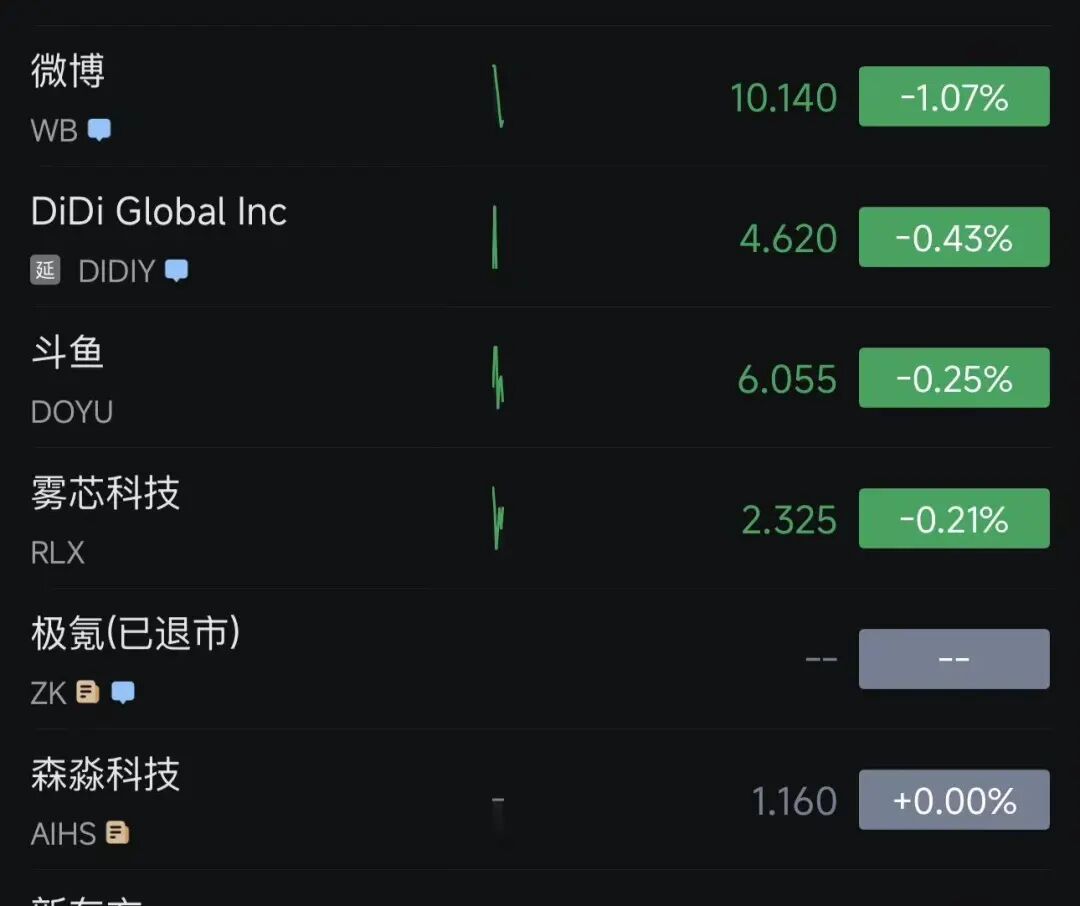Select the 斗鱼 price 6.055
Viewport: 1080px width, 906px height.
(787, 379)
